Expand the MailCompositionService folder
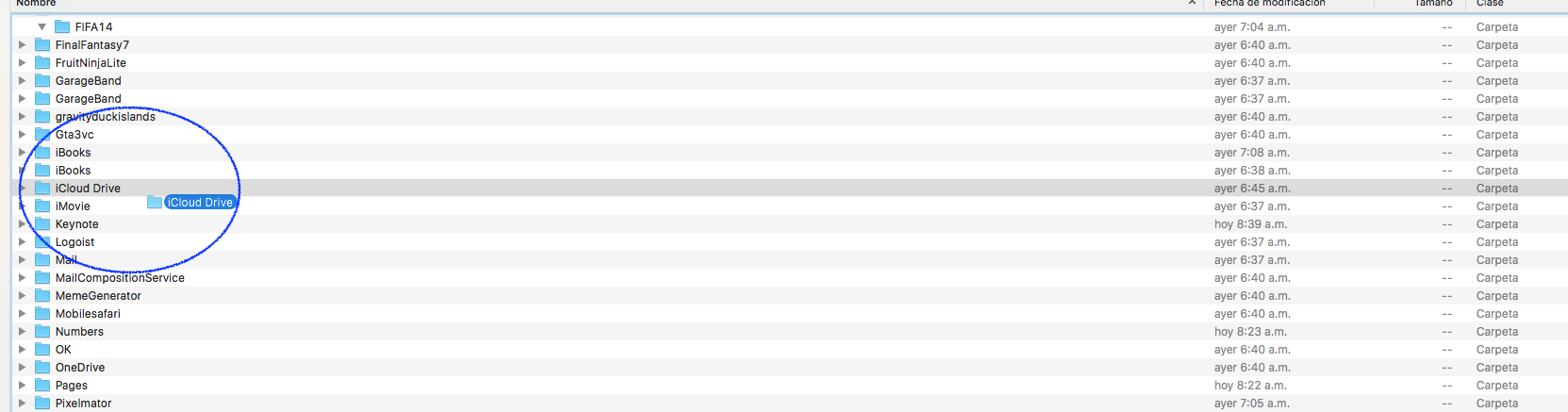1568x412 pixels. coord(23,278)
